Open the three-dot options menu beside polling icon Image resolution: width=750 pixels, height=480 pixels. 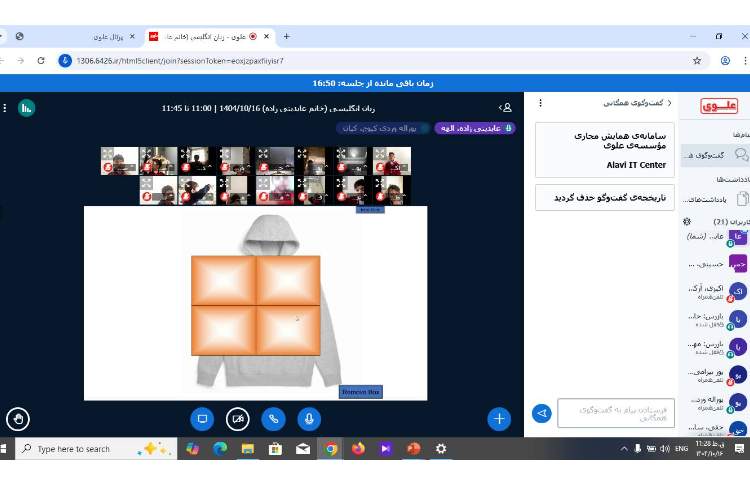5,108
